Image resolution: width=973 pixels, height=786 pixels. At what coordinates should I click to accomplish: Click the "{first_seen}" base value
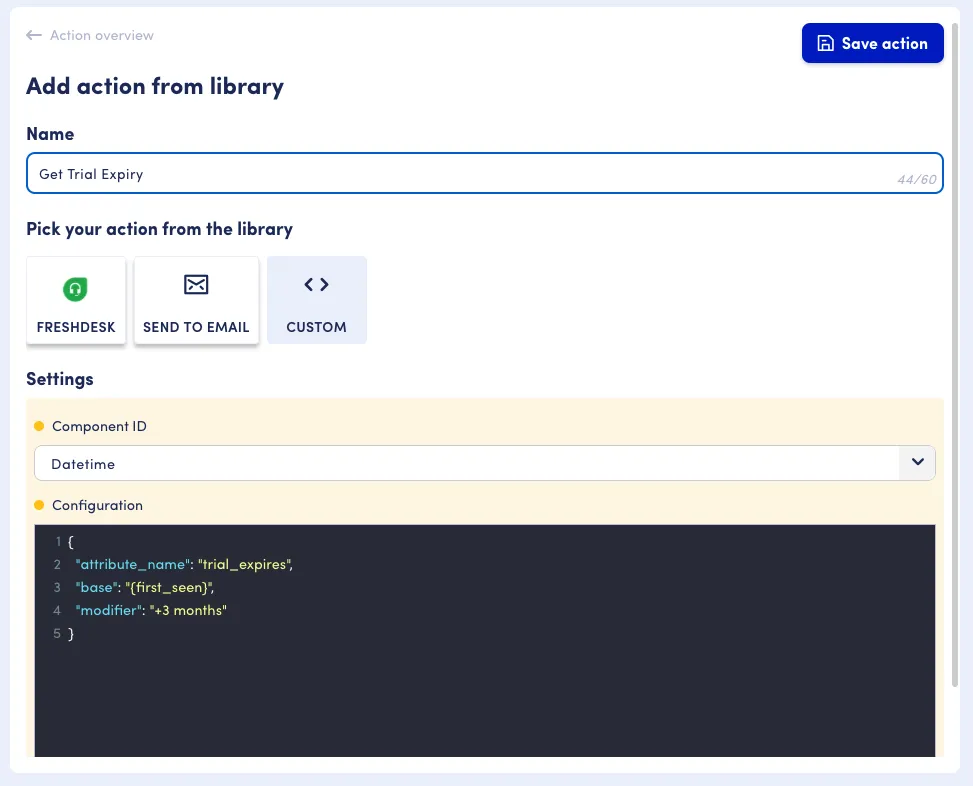169,587
